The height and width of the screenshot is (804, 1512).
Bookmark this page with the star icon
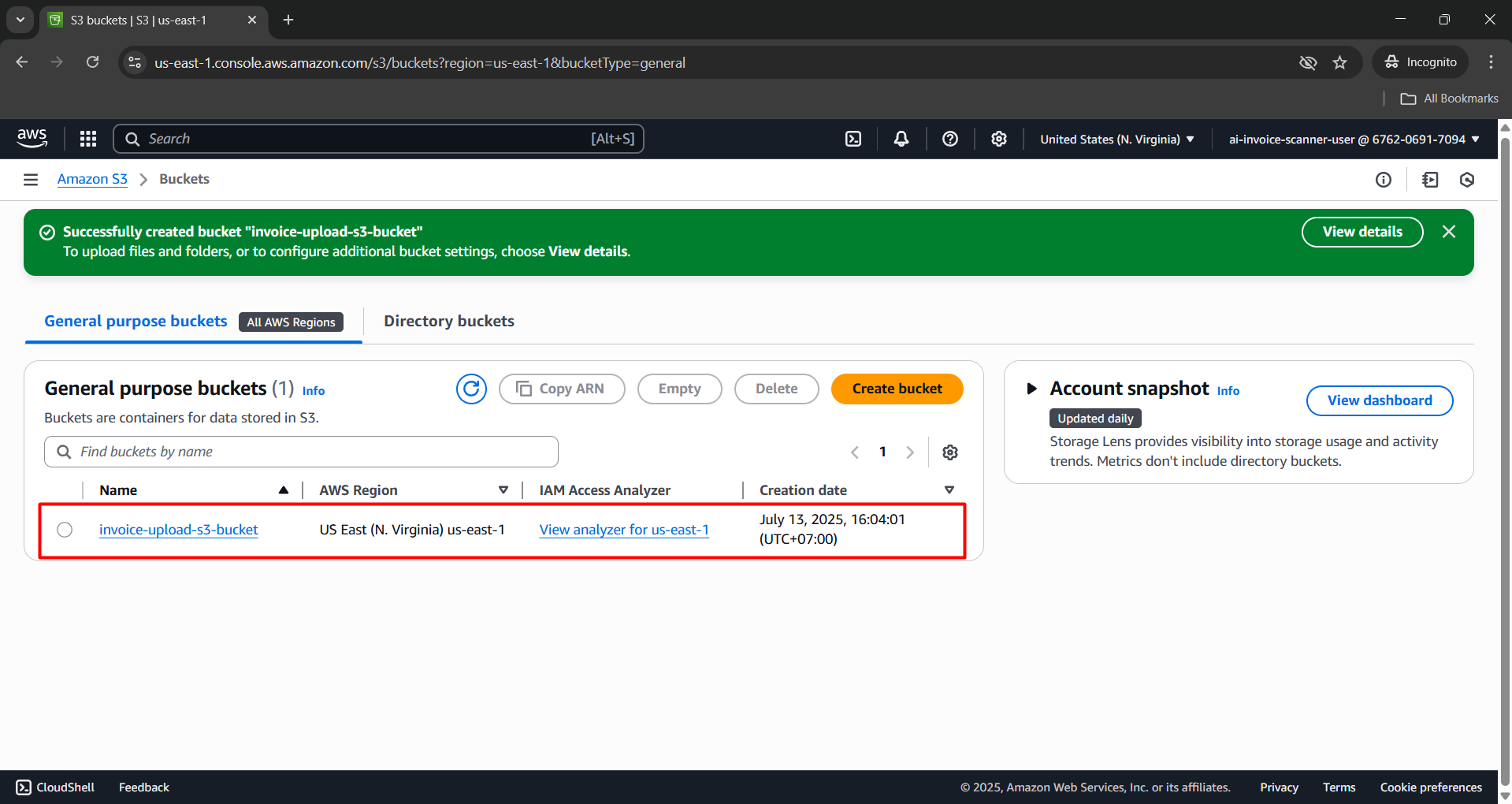(1339, 62)
